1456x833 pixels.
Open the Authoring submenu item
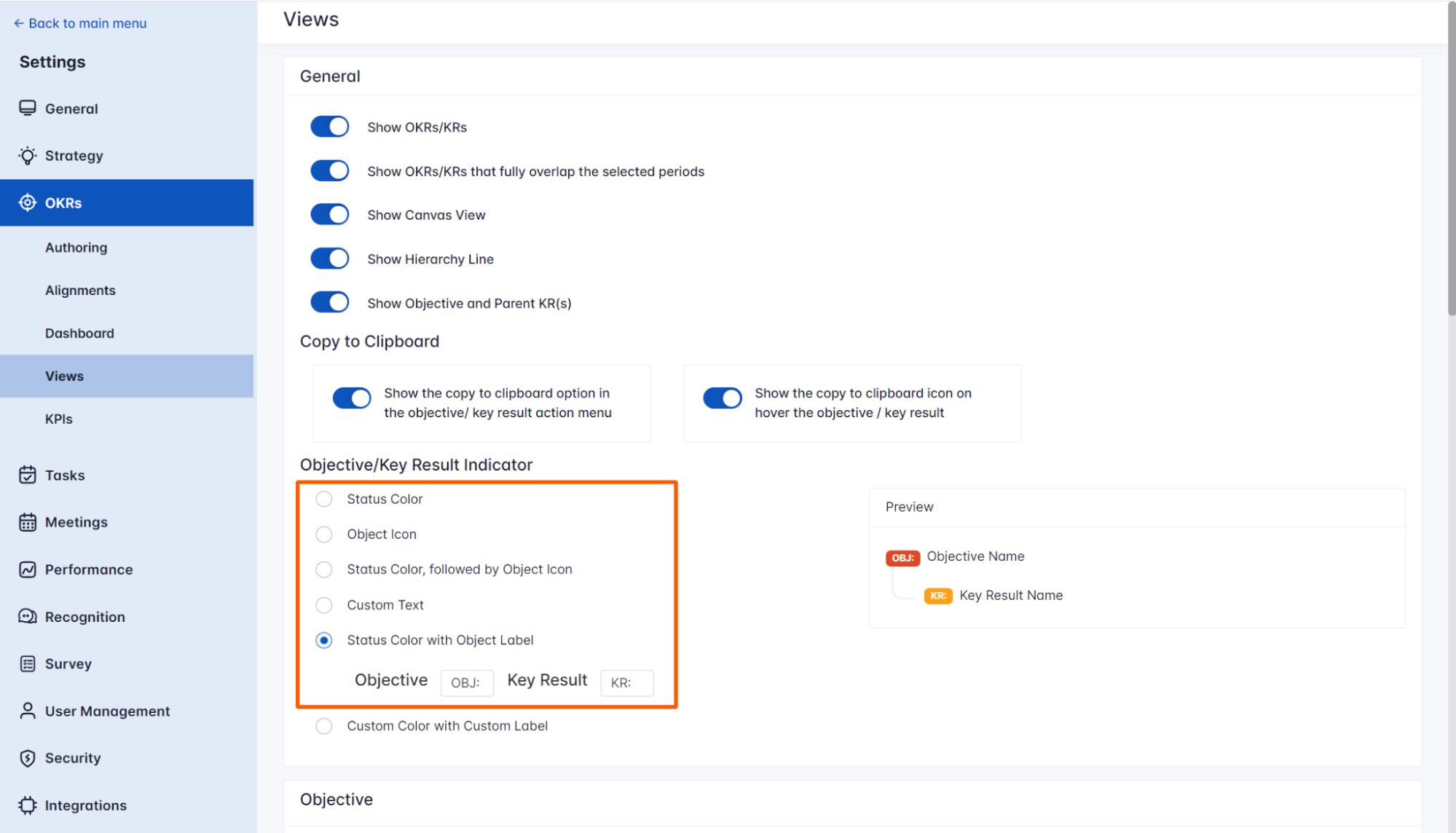pyautogui.click(x=76, y=248)
